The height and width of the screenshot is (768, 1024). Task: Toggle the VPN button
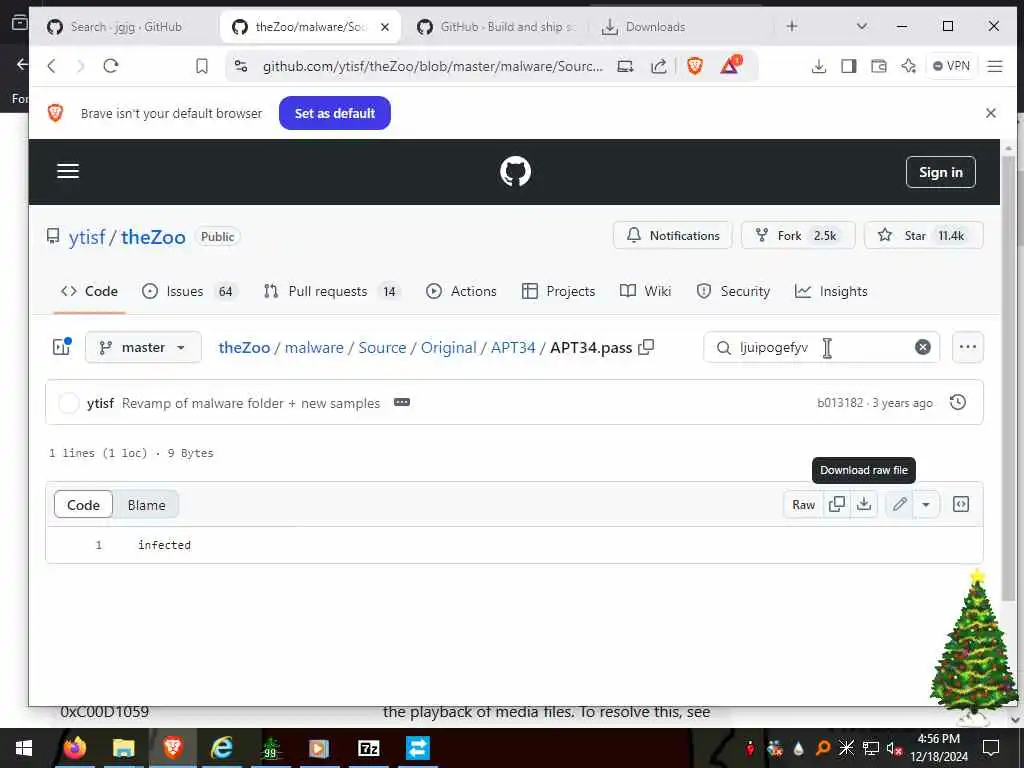point(952,66)
